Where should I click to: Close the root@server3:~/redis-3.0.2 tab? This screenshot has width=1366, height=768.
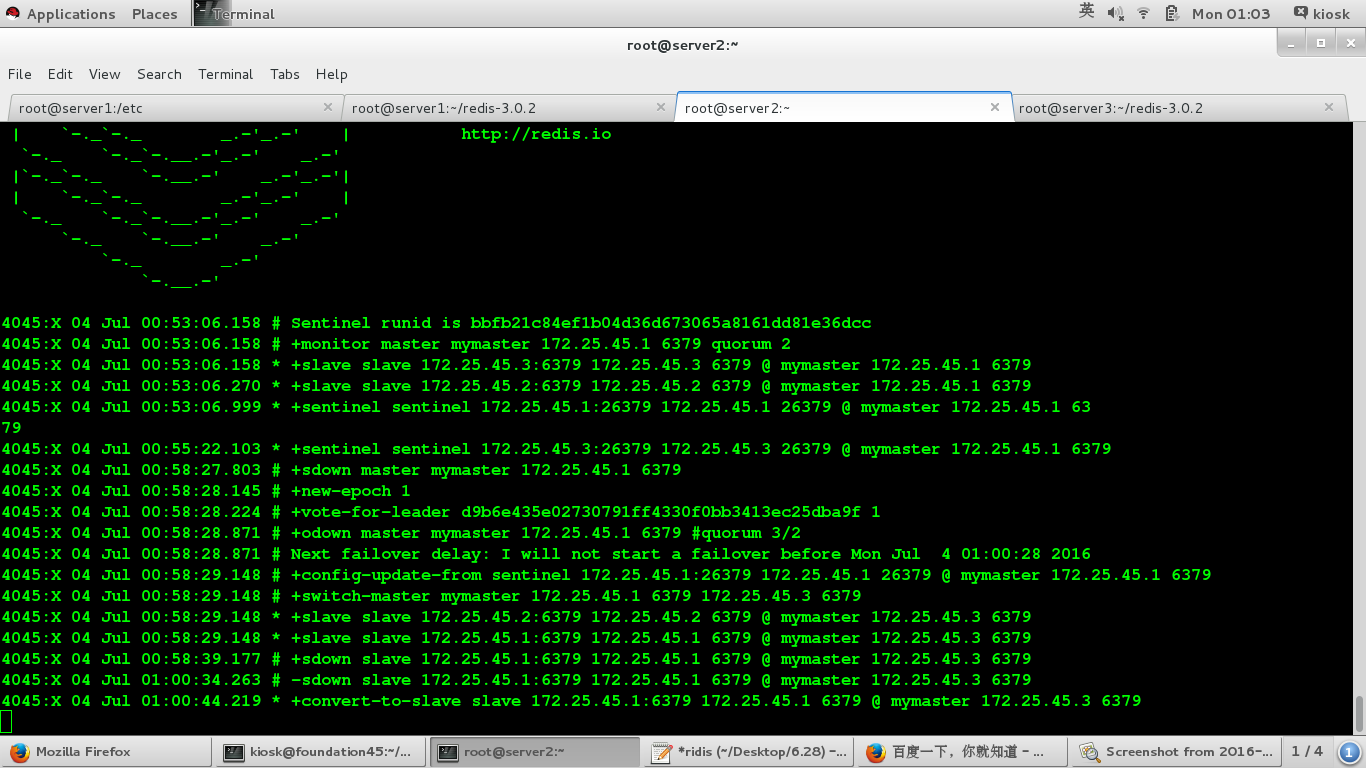pos(1329,107)
